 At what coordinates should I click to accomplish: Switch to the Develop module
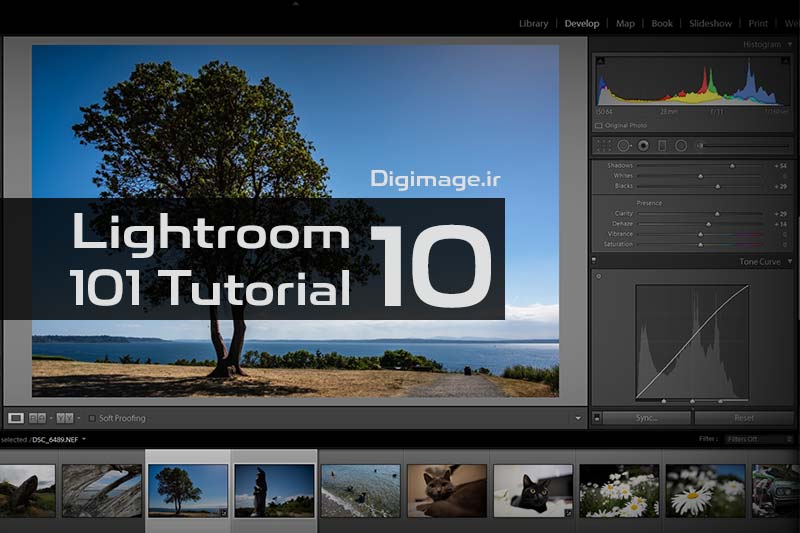[x=582, y=23]
